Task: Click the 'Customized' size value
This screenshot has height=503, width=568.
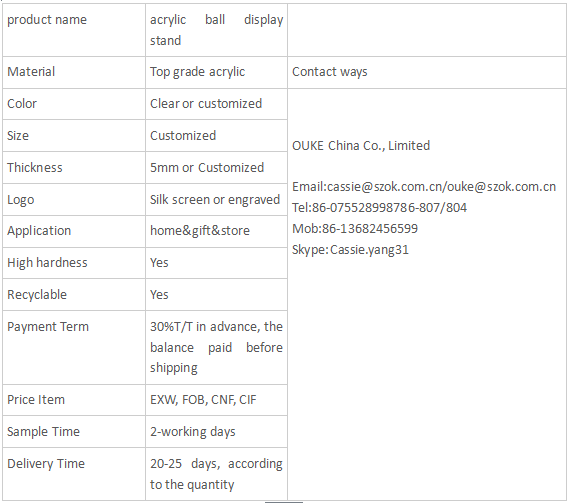Action: click(x=183, y=136)
